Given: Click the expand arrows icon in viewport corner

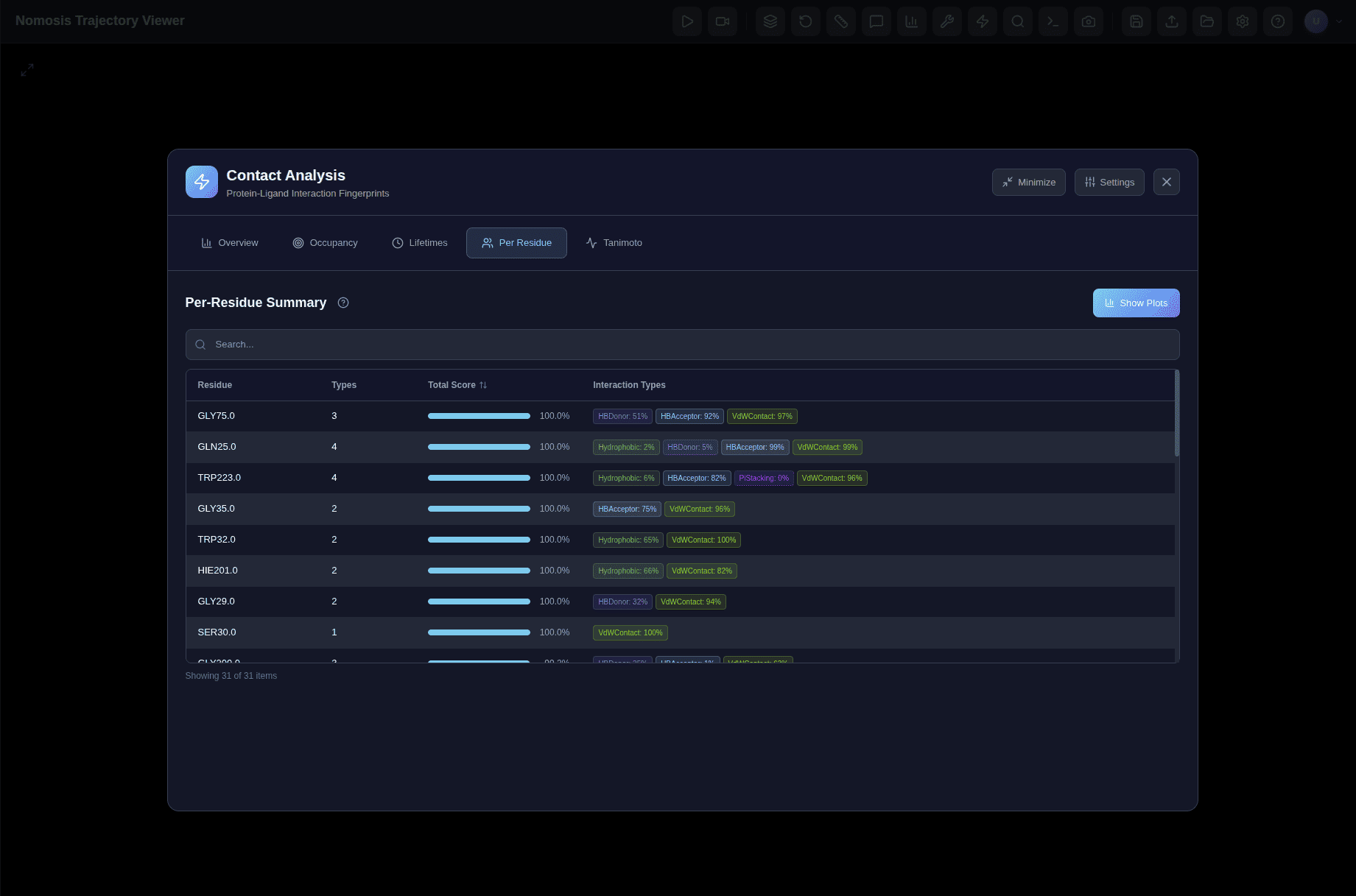Looking at the screenshot, I should click(x=27, y=70).
